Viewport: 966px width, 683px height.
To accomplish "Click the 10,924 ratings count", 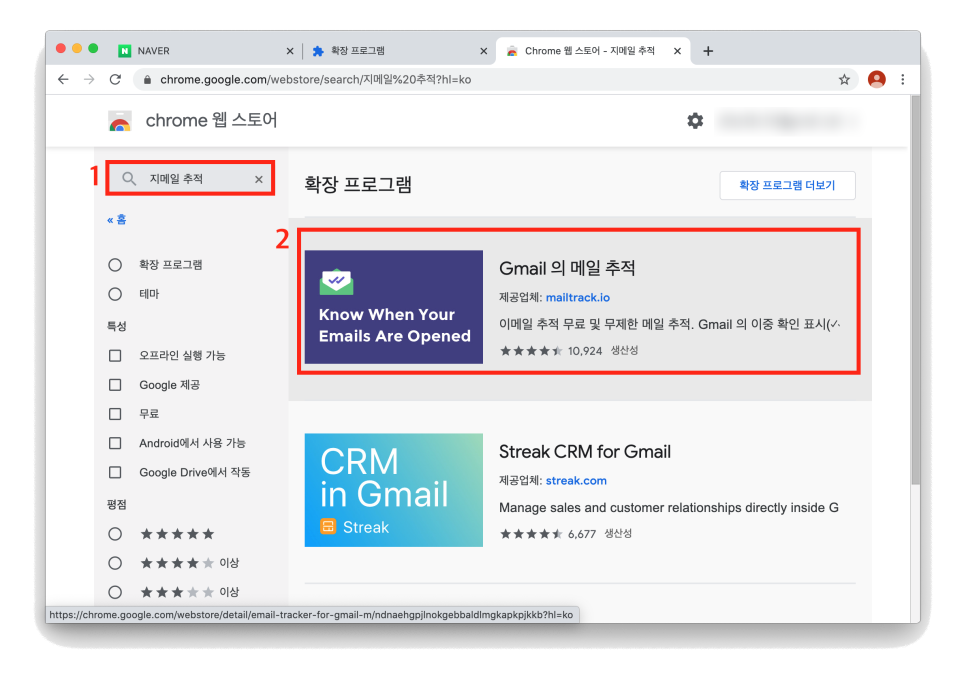I will (585, 351).
